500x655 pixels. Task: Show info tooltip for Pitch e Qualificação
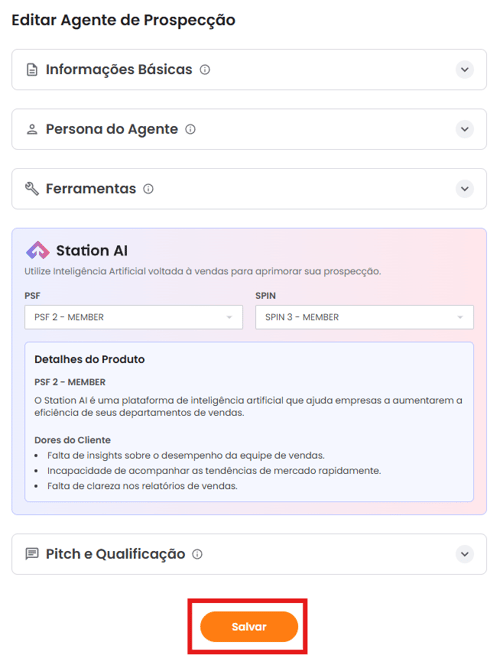[197, 554]
